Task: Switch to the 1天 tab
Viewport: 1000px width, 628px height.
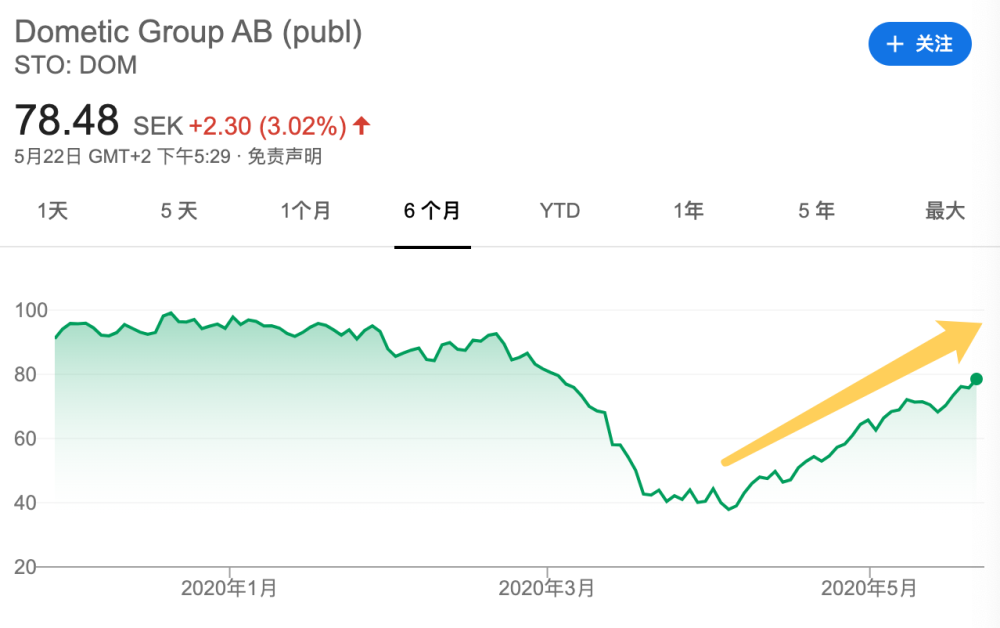Action: 52,211
